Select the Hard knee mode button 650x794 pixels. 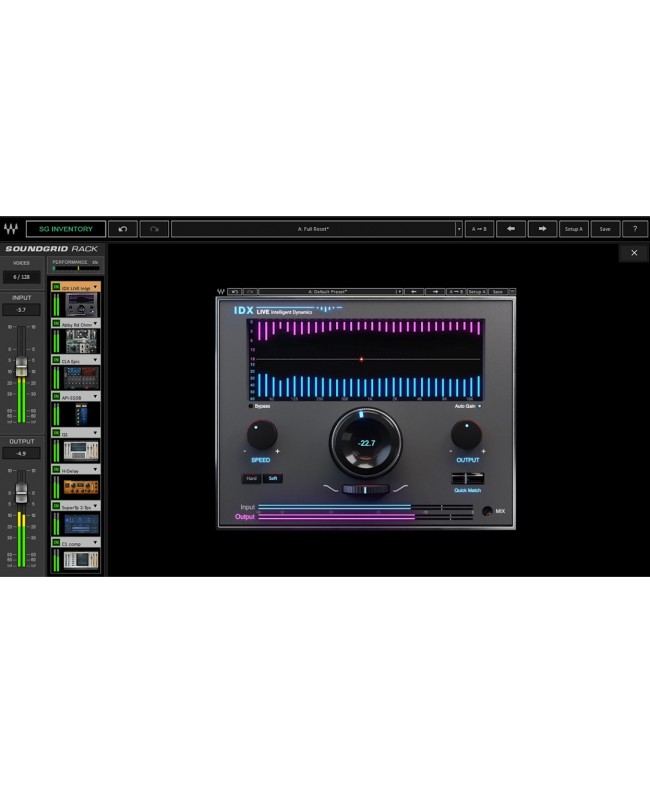pos(252,478)
